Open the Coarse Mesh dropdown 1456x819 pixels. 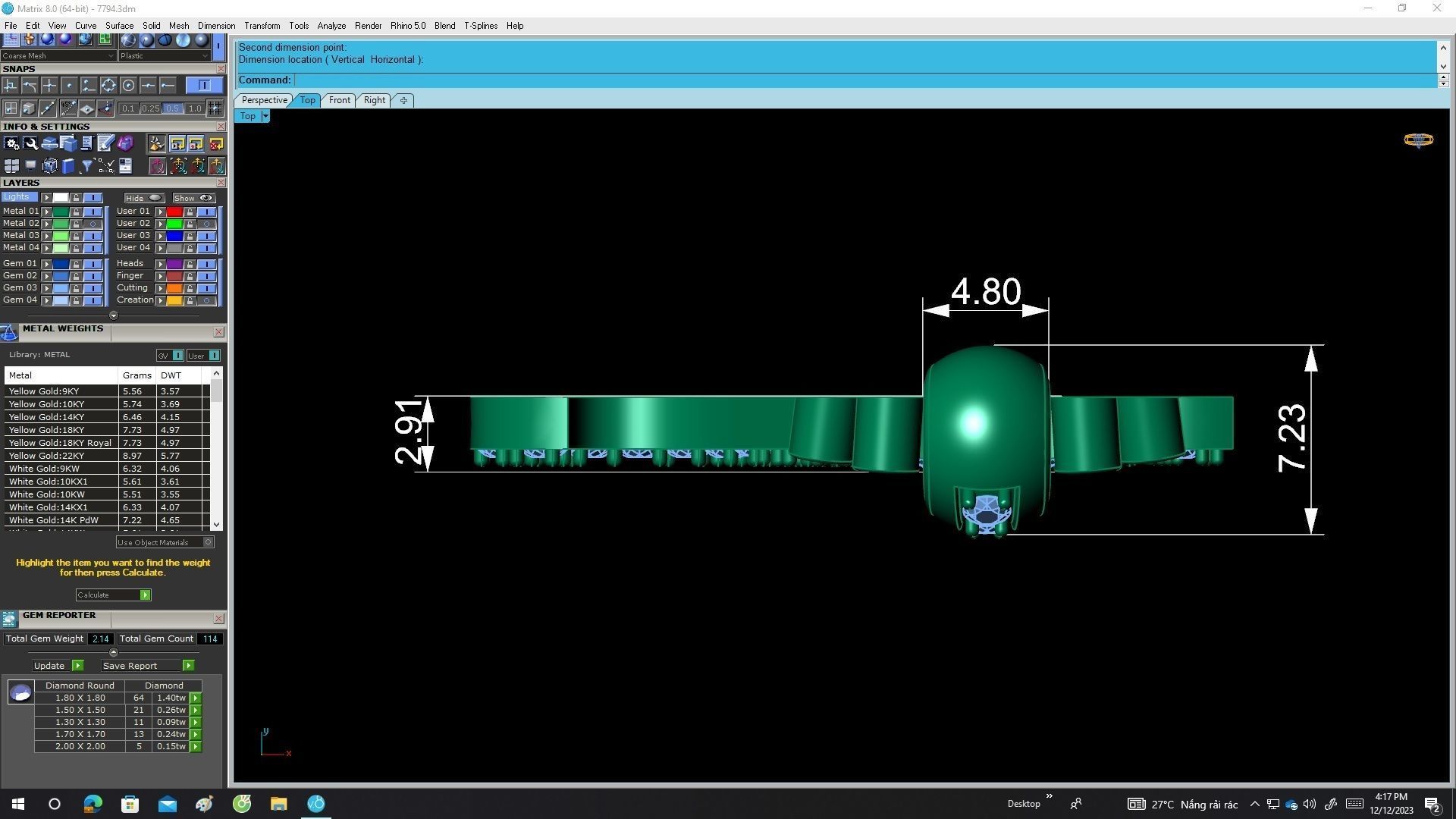pos(111,56)
